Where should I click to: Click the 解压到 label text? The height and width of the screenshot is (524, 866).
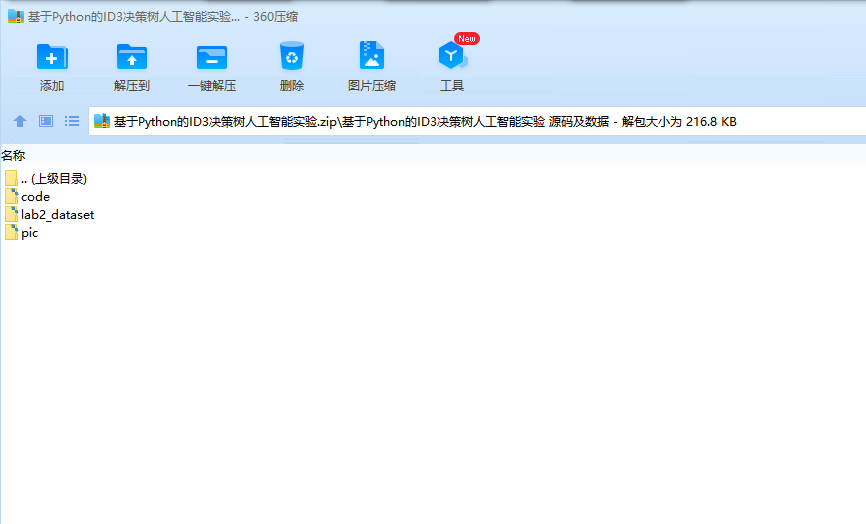tap(132, 86)
